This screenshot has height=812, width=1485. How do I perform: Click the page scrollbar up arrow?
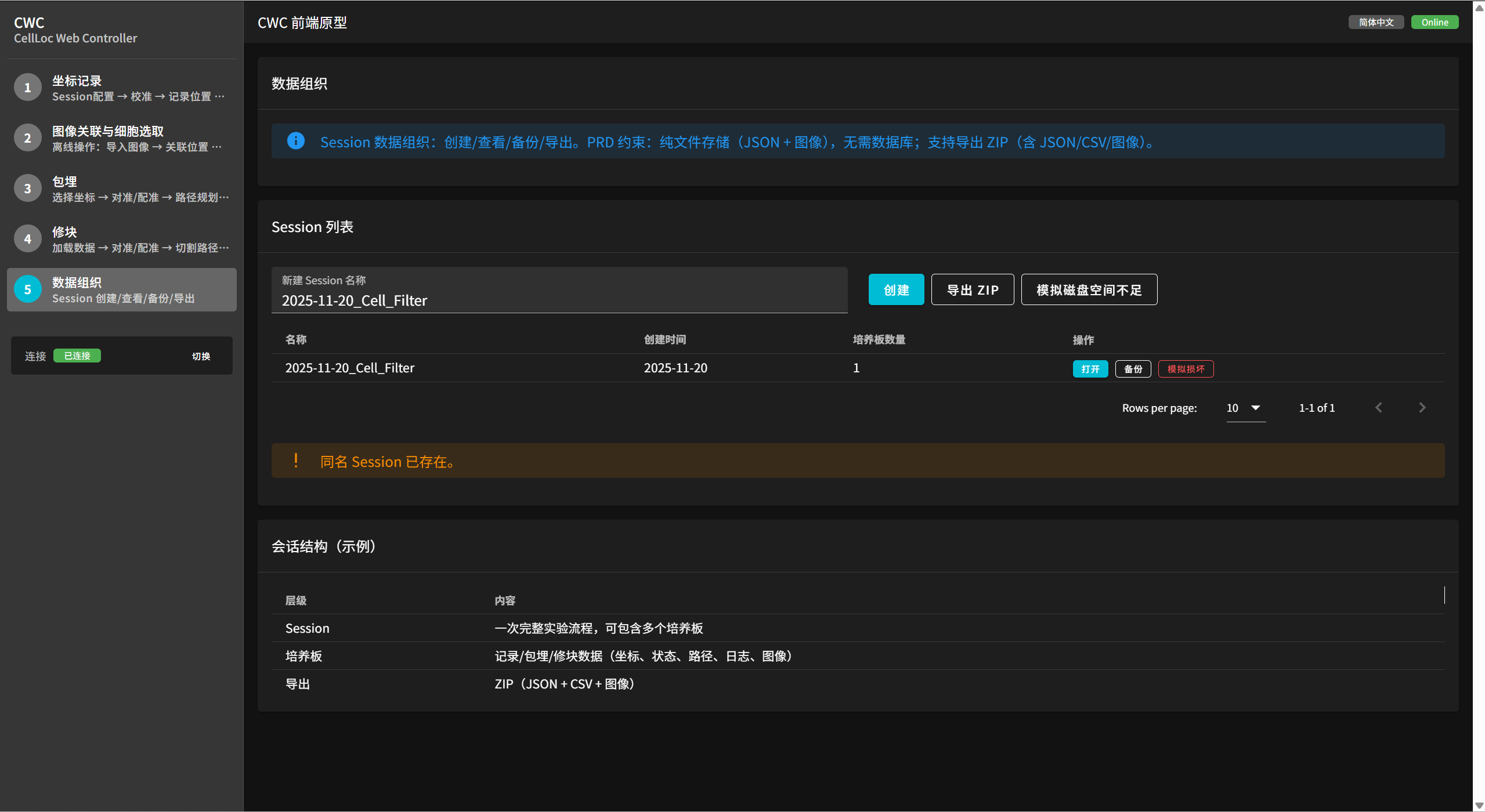1479,7
